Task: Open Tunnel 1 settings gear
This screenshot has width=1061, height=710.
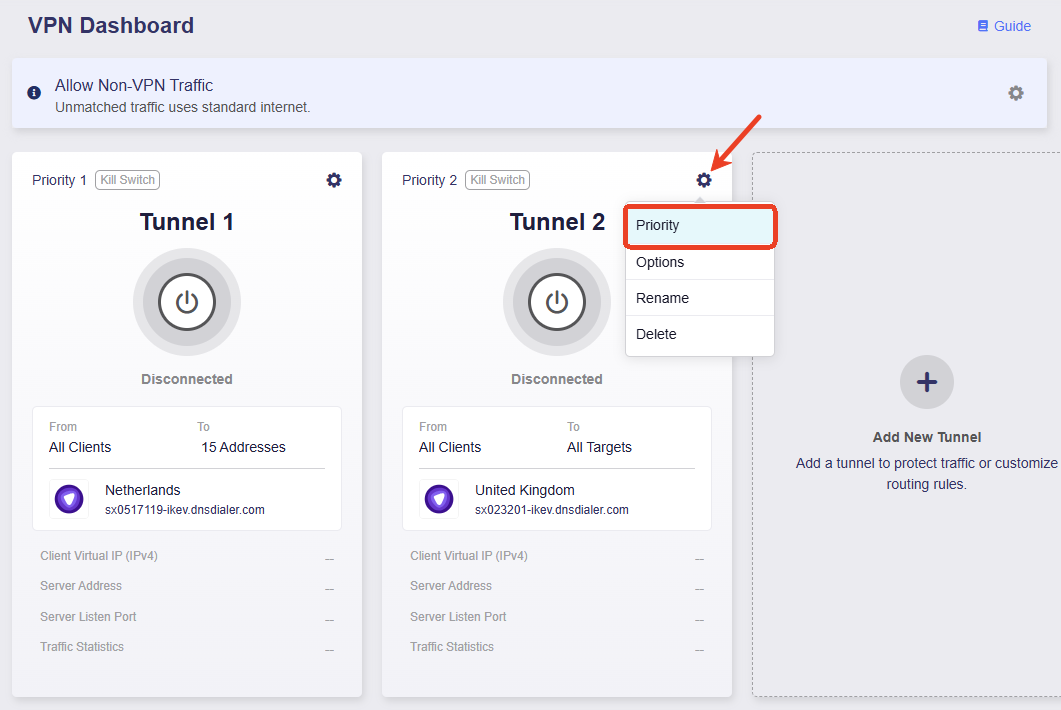Action: pos(334,180)
